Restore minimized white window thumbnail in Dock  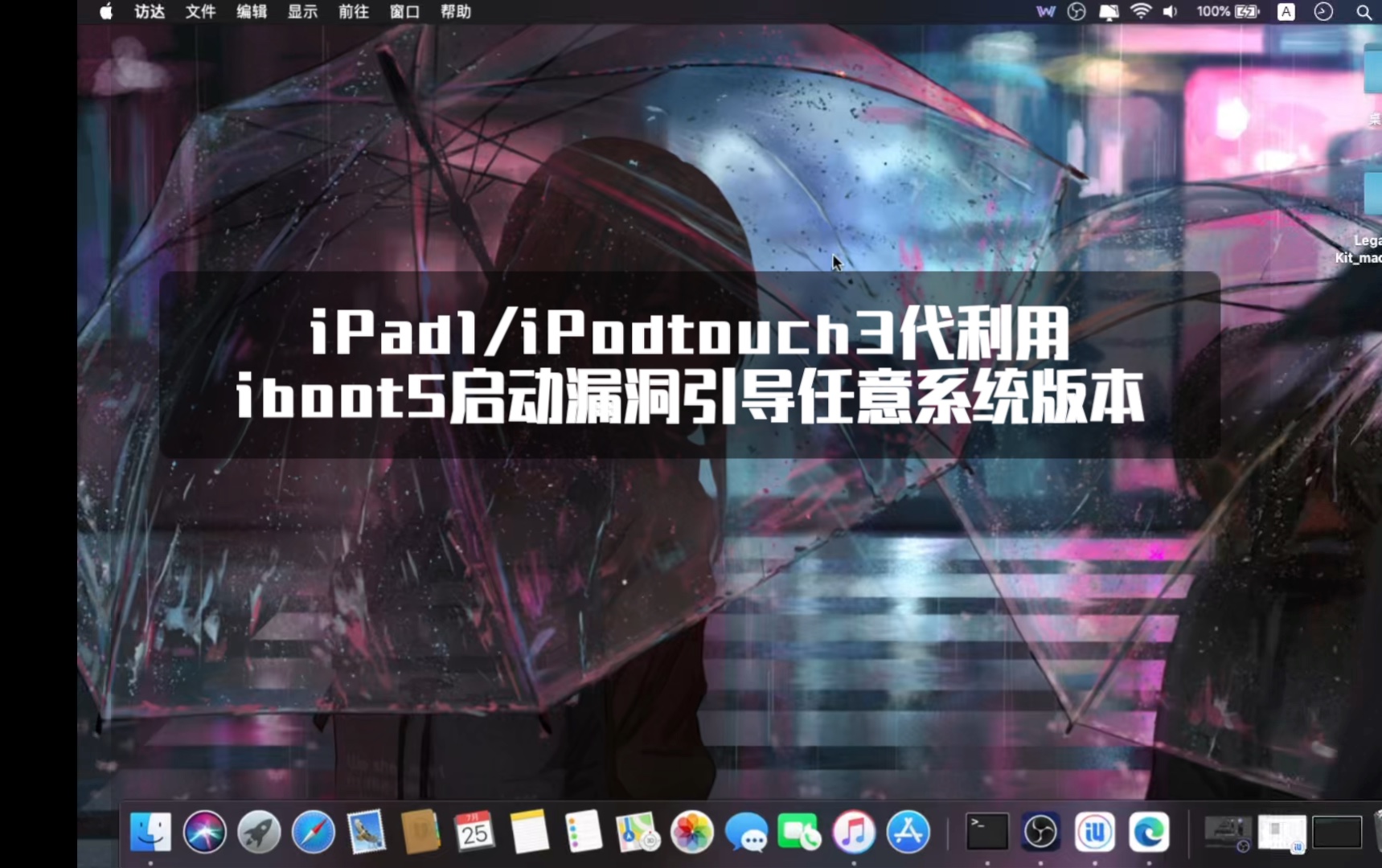coord(1282,833)
